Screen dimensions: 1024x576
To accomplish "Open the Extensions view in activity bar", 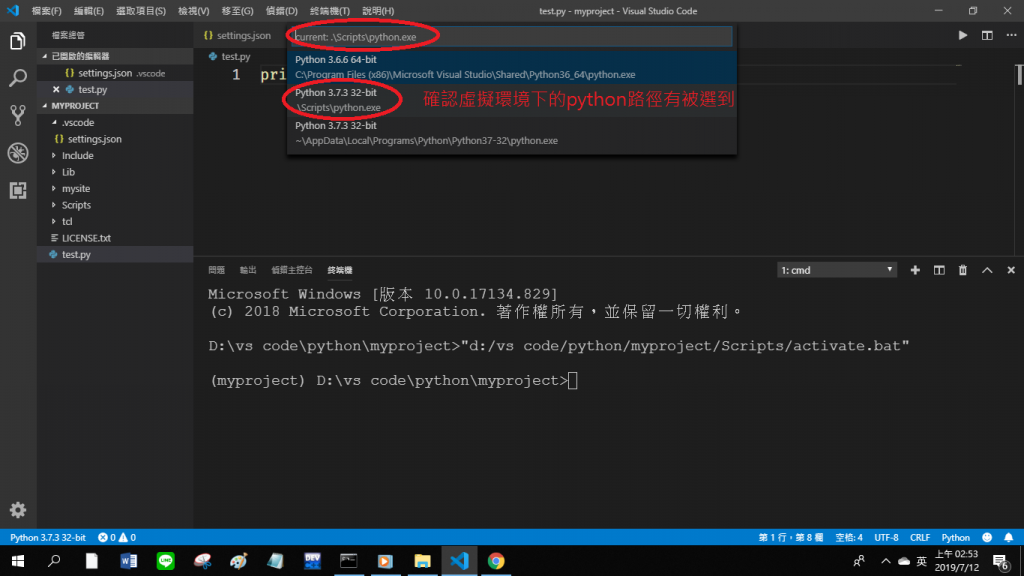I will click(x=18, y=190).
